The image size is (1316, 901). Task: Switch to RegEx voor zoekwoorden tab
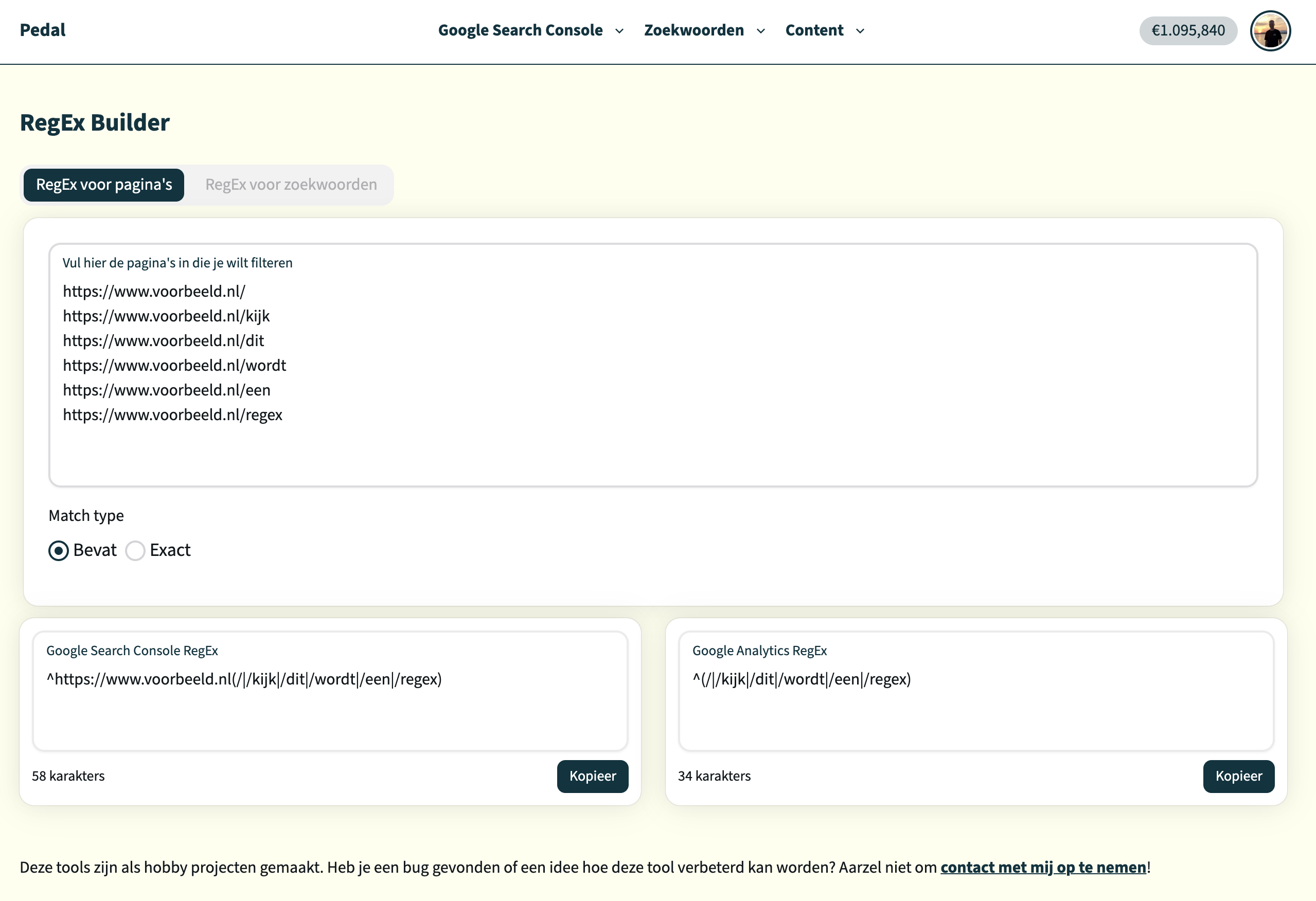pyautogui.click(x=291, y=185)
